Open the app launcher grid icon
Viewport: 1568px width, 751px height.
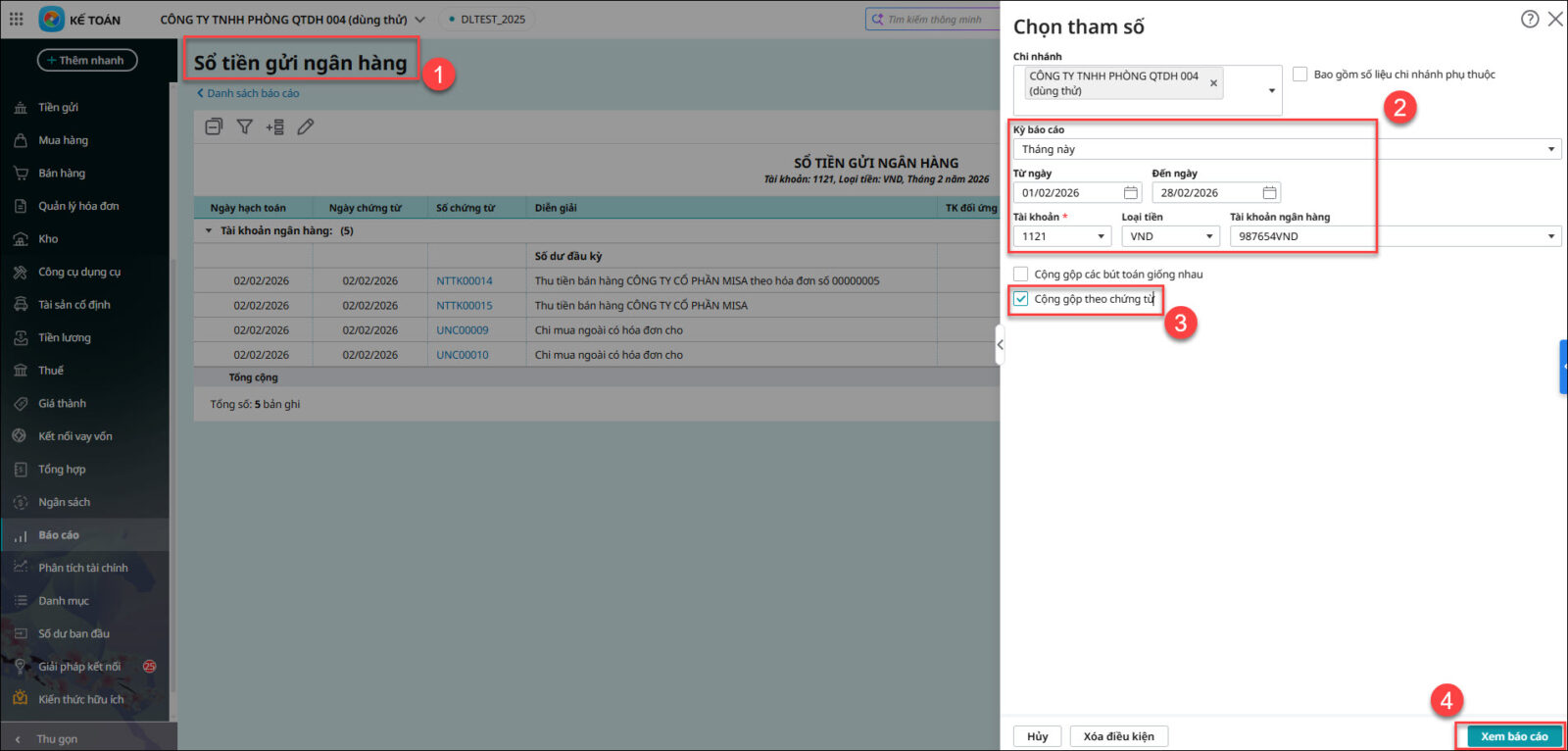[17, 19]
